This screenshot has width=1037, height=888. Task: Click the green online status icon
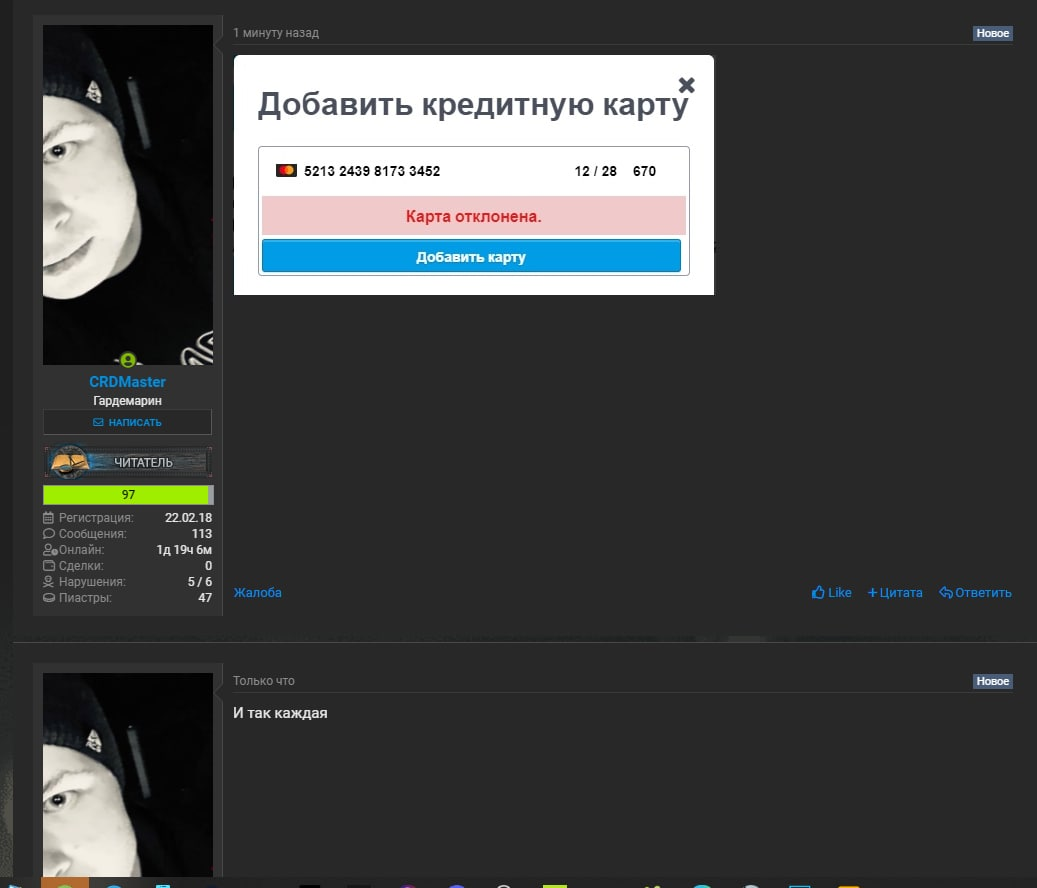[128, 360]
